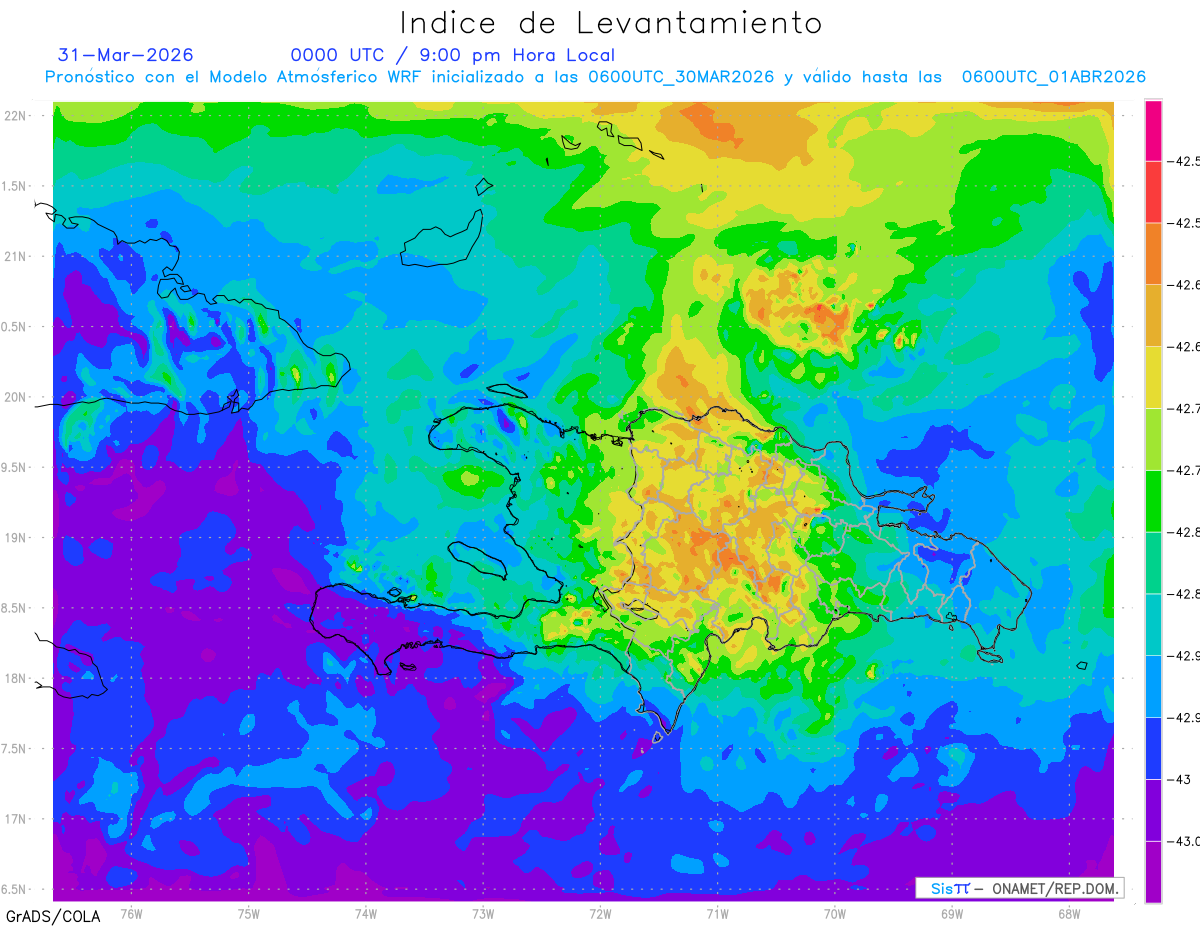
Task: Click the SisTT - ONAMET/REP.DOM. credit box
Action: point(1019,888)
